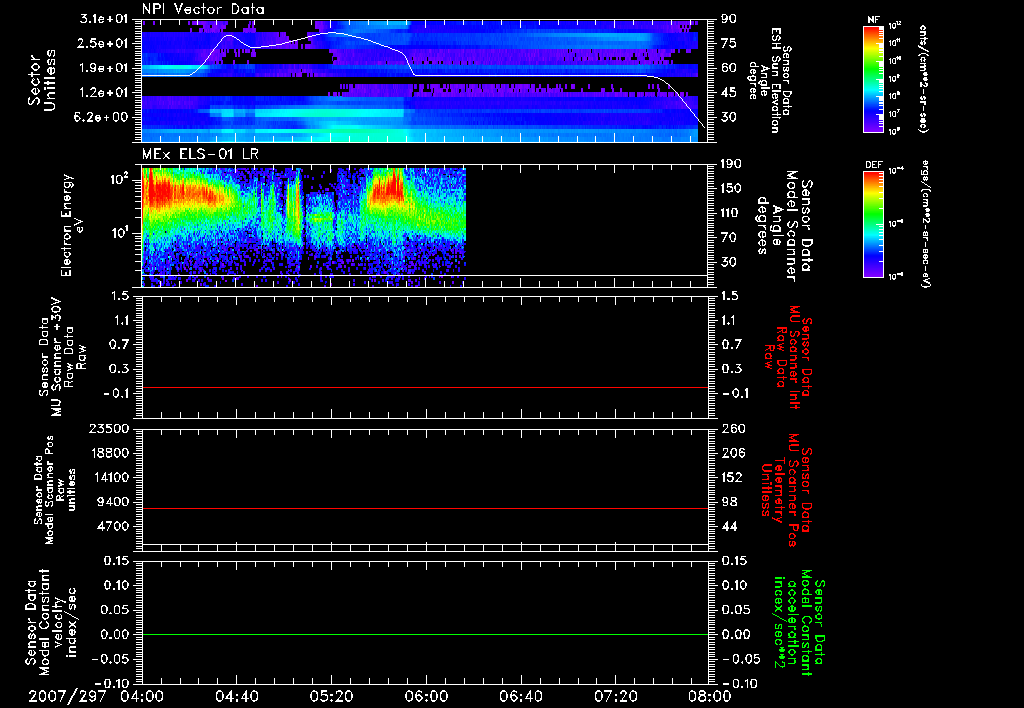The width and height of the screenshot is (1024, 708).
Task: Click the red line in the Scanner Pos panel
Action: (425, 508)
